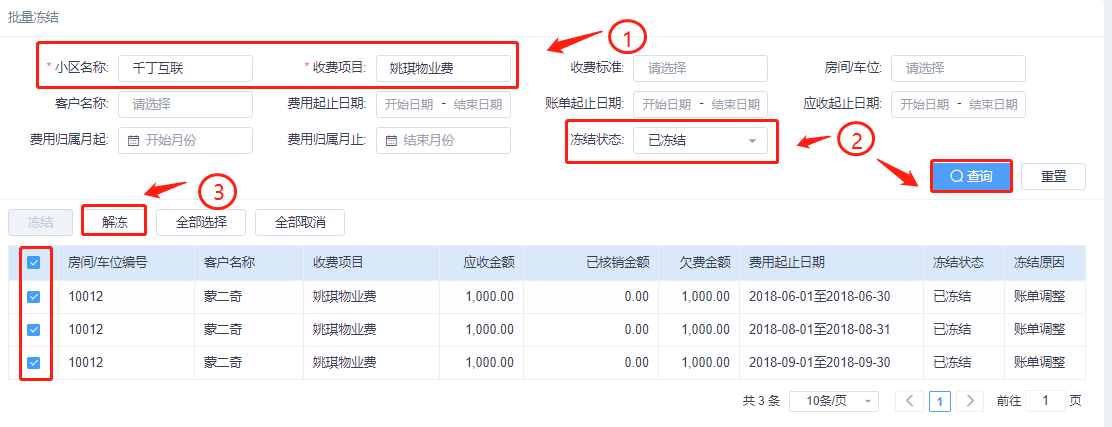
Task: Click the disabled 冻结 button
Action: [40, 222]
